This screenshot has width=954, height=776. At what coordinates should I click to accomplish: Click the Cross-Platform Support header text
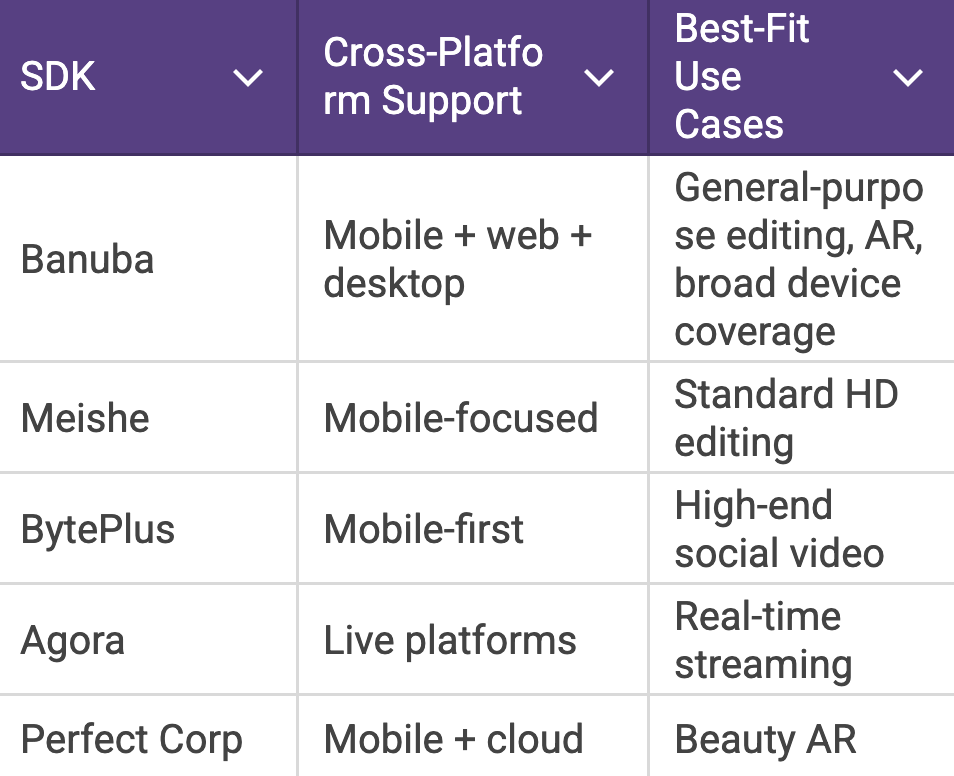(433, 77)
